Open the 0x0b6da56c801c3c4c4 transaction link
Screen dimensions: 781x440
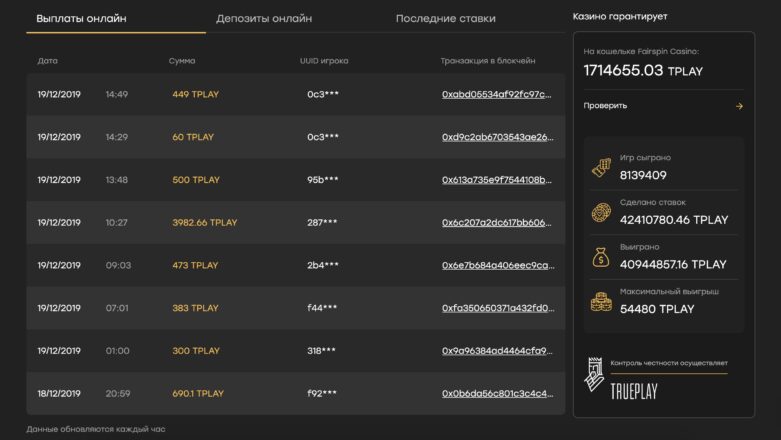click(496, 394)
